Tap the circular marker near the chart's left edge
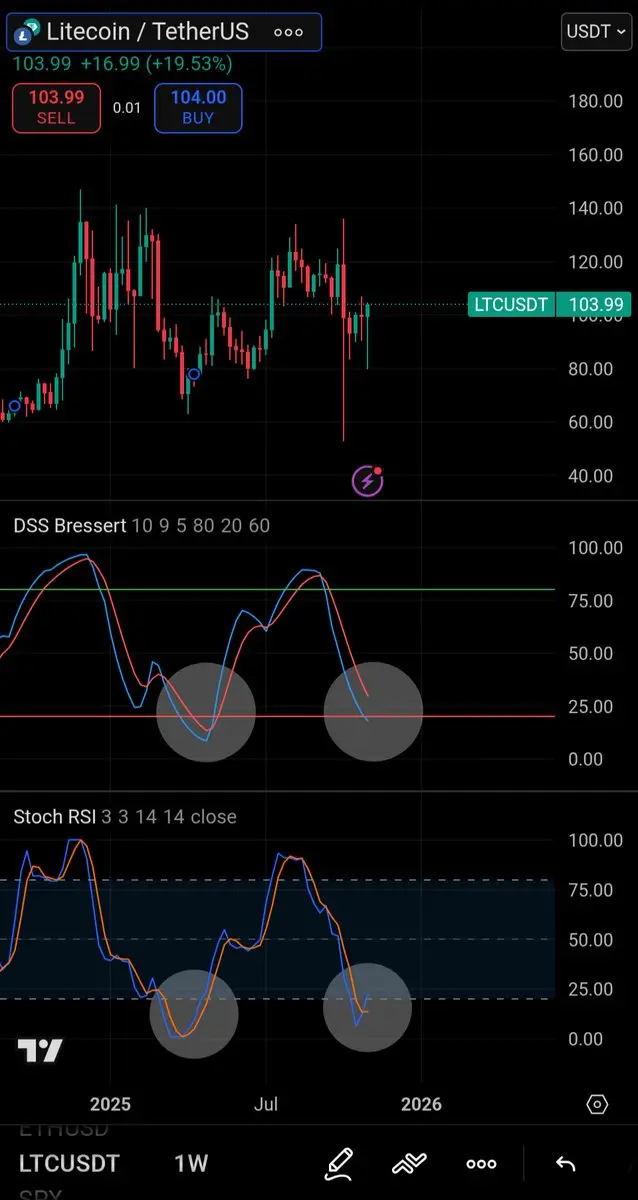The height and width of the screenshot is (1200, 638). point(14,406)
